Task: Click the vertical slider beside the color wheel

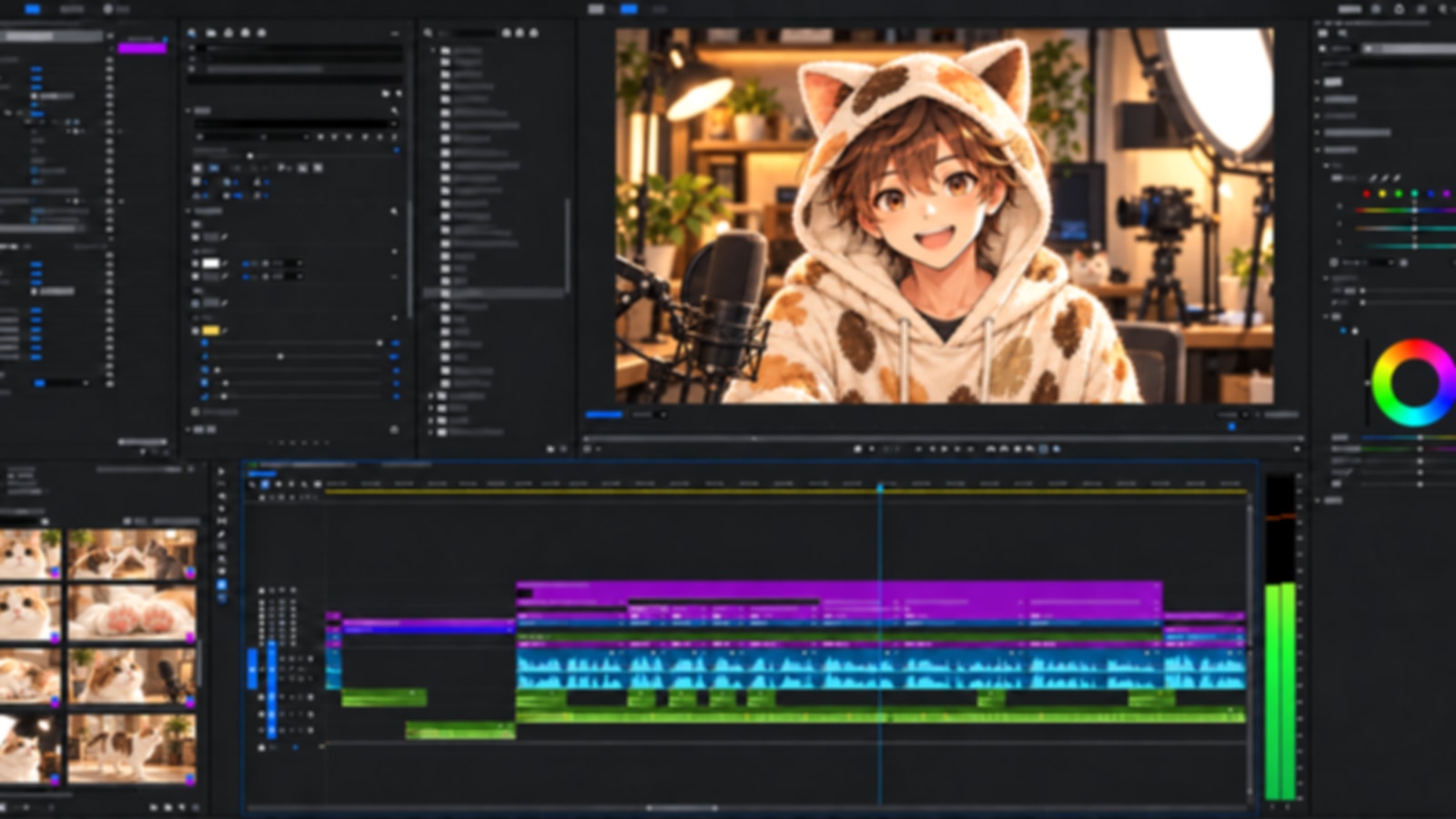Action: click(x=1366, y=384)
